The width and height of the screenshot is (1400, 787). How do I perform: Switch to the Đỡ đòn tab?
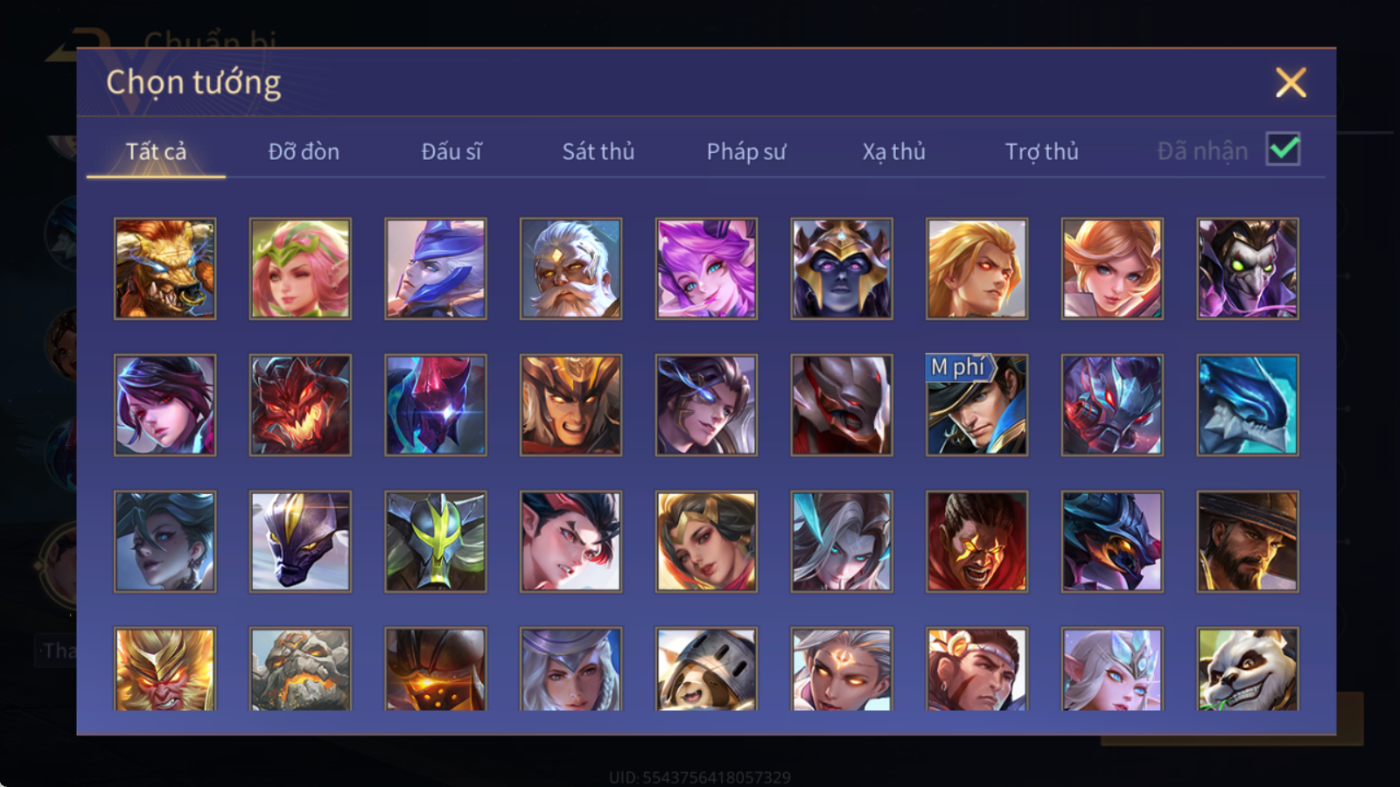[x=304, y=152]
